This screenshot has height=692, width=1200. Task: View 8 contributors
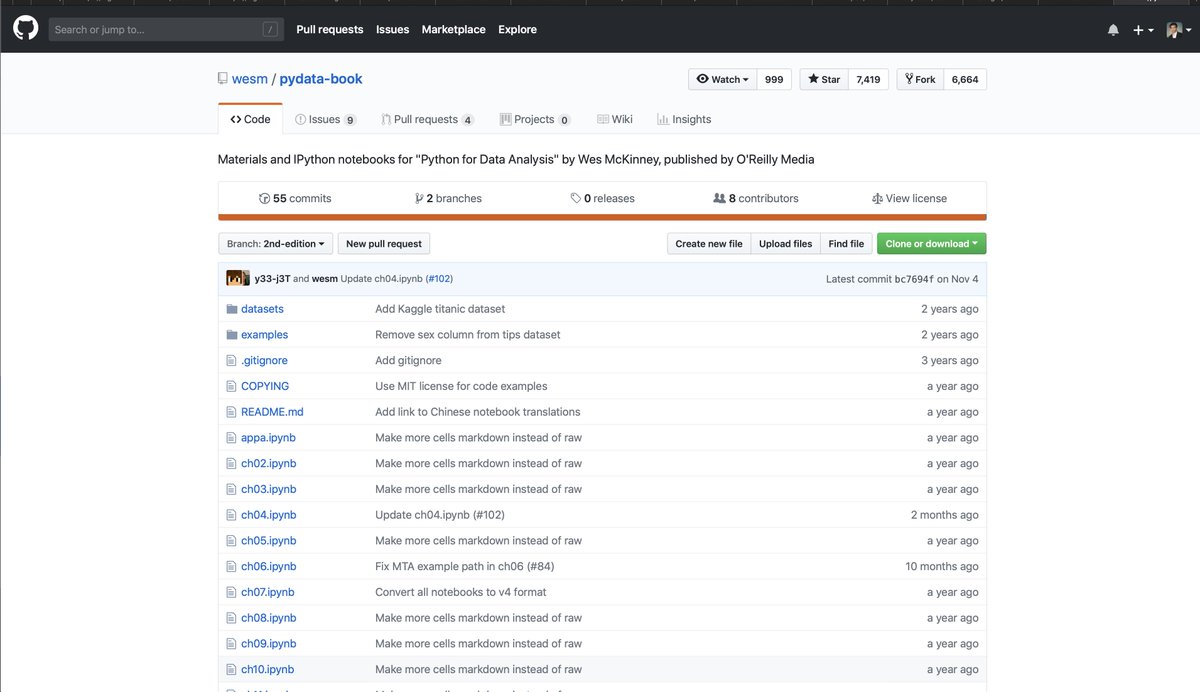click(x=756, y=198)
